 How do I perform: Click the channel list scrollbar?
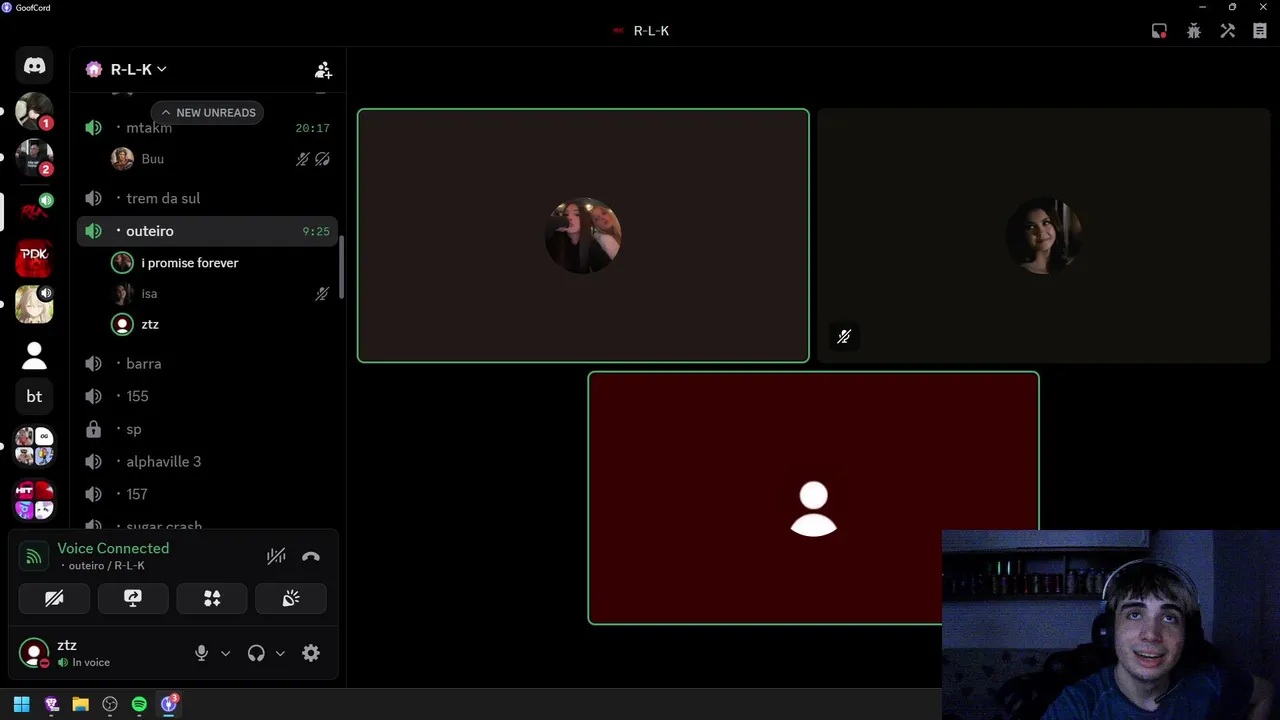click(x=342, y=266)
